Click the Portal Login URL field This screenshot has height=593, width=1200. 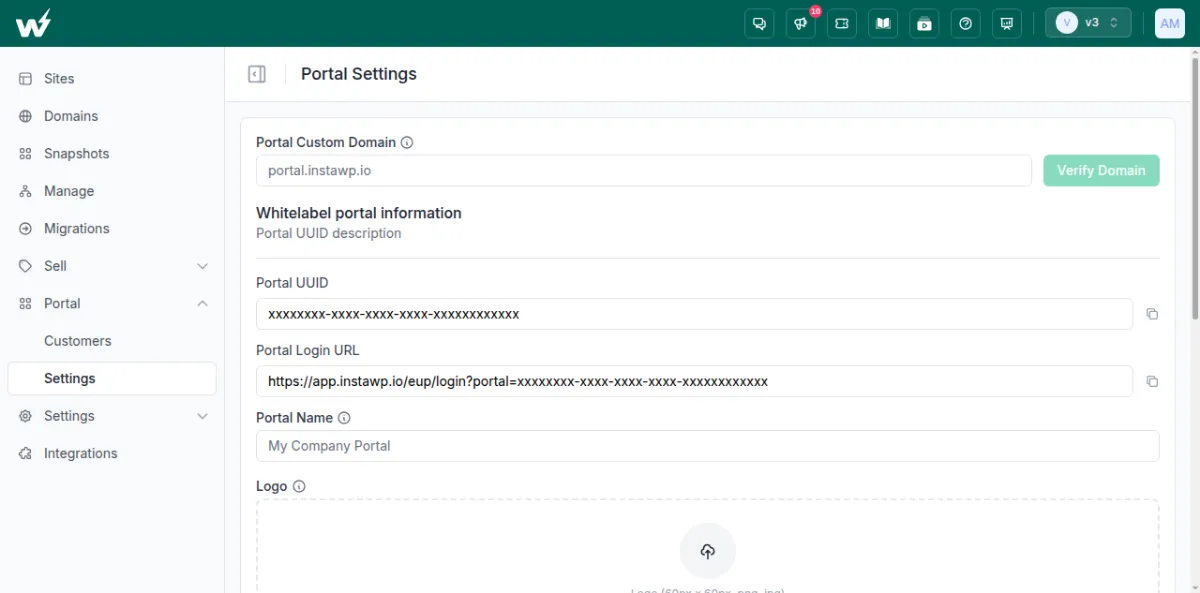point(694,381)
